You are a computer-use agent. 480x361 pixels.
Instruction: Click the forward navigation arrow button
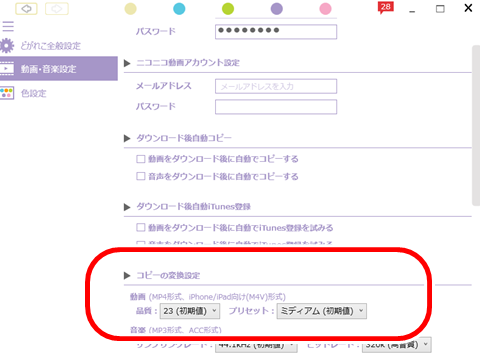click(x=57, y=9)
